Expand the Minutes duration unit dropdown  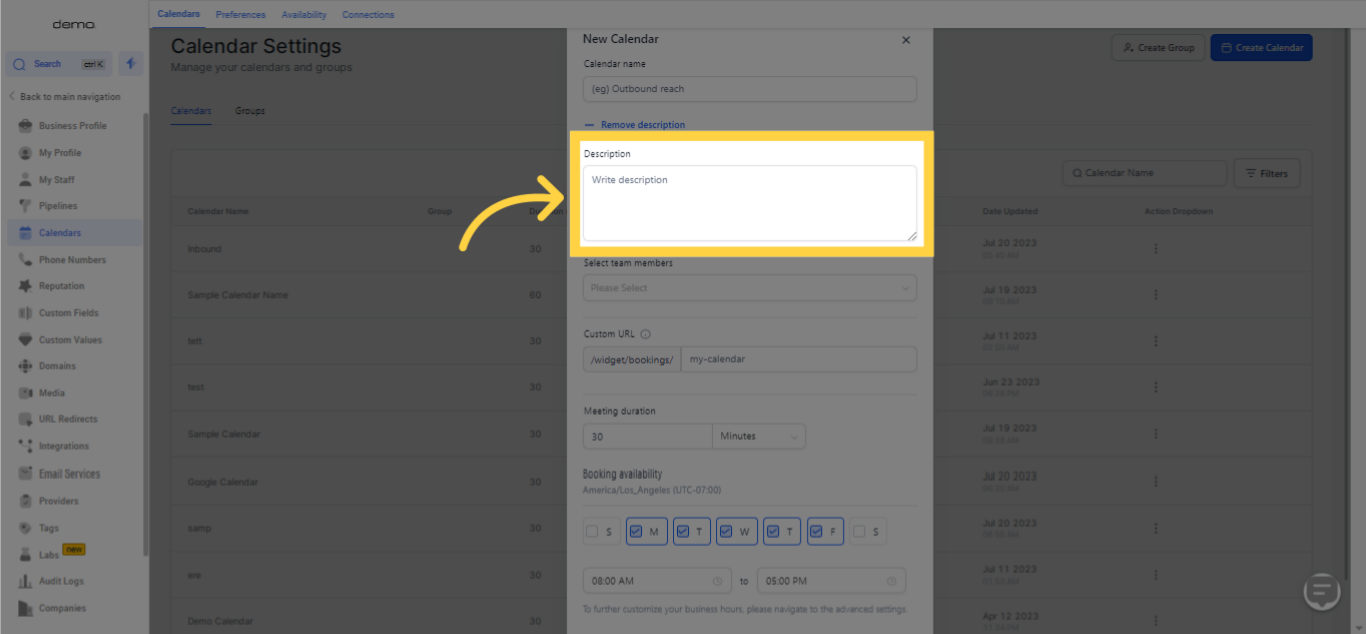[758, 436]
